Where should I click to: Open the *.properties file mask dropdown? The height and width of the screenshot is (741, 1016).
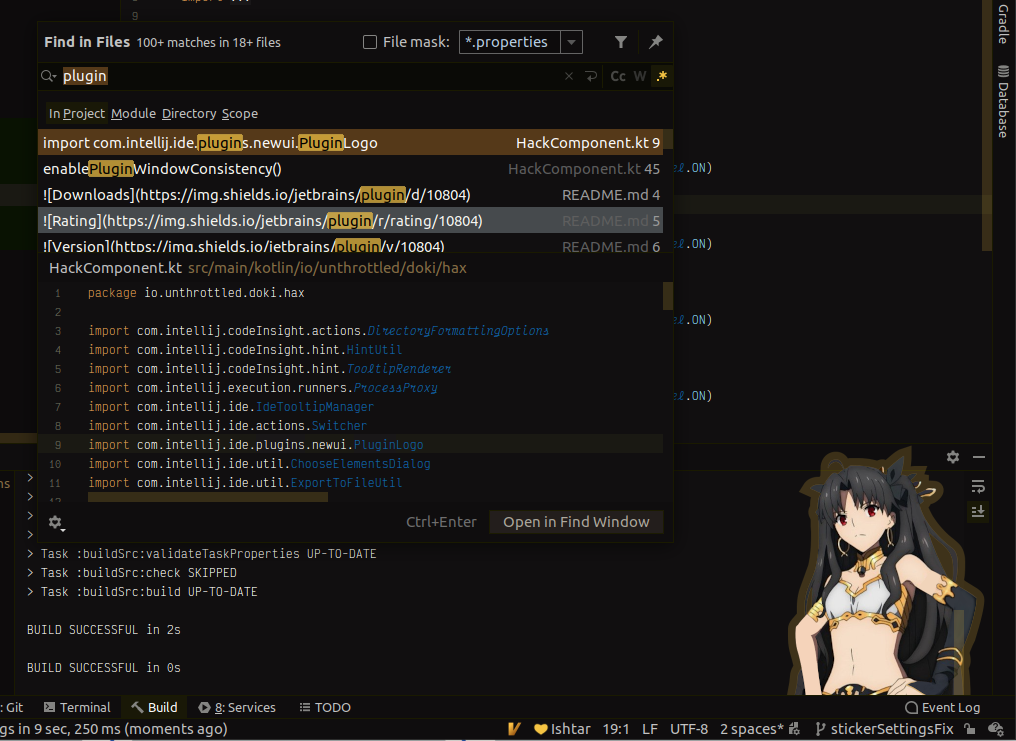571,42
